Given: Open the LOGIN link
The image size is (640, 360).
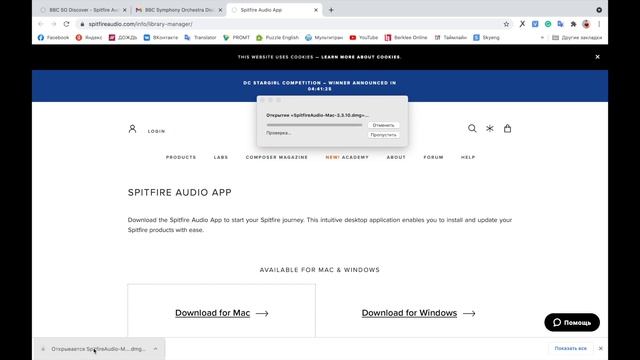Looking at the screenshot, I should (x=156, y=131).
